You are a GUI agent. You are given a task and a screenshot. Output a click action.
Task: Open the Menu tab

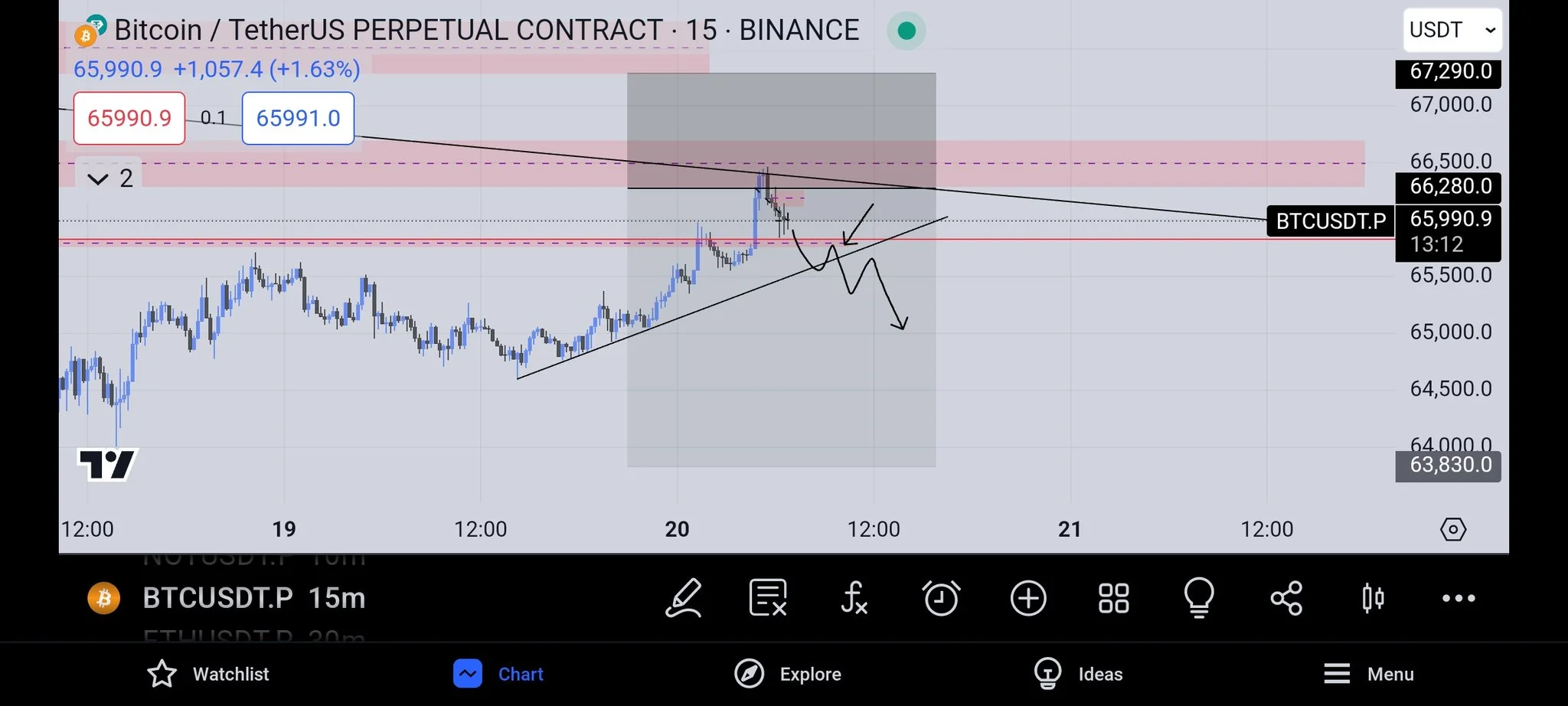point(1368,674)
